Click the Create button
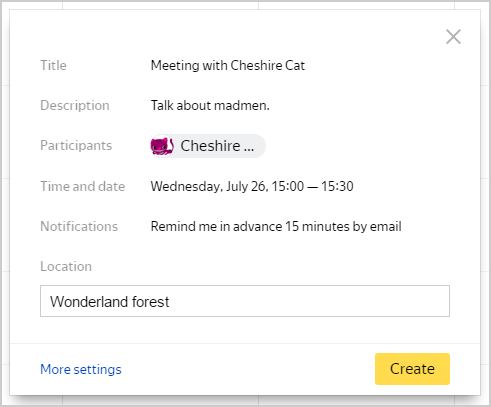 [412, 369]
